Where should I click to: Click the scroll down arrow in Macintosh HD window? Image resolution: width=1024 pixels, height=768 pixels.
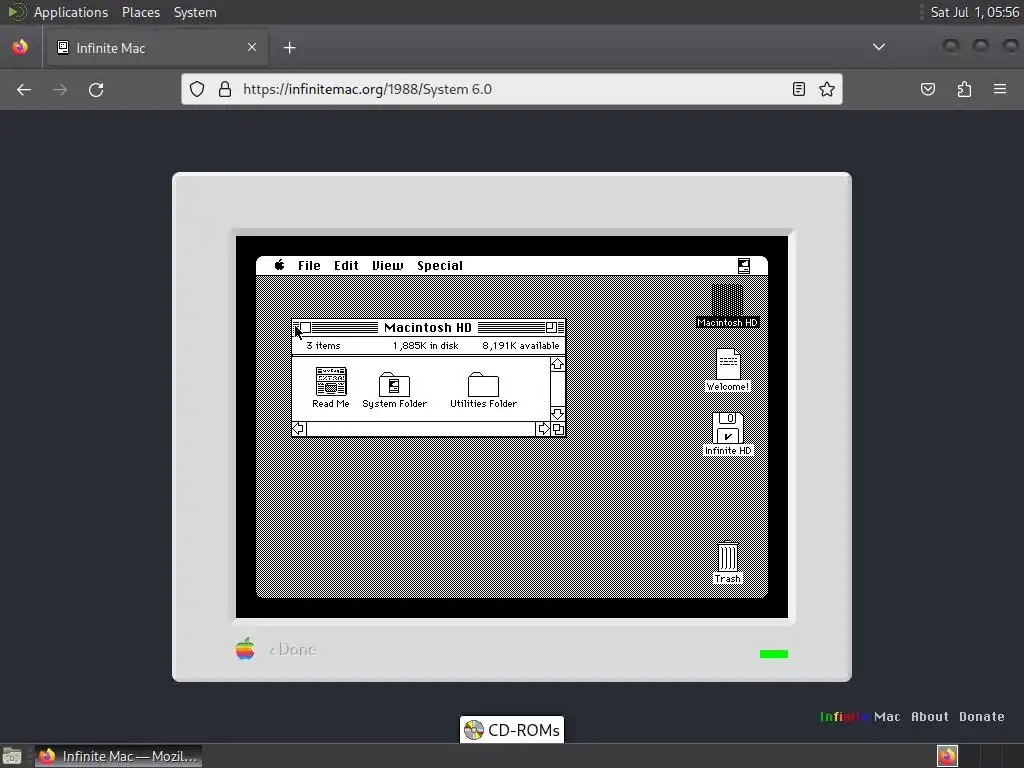point(557,414)
